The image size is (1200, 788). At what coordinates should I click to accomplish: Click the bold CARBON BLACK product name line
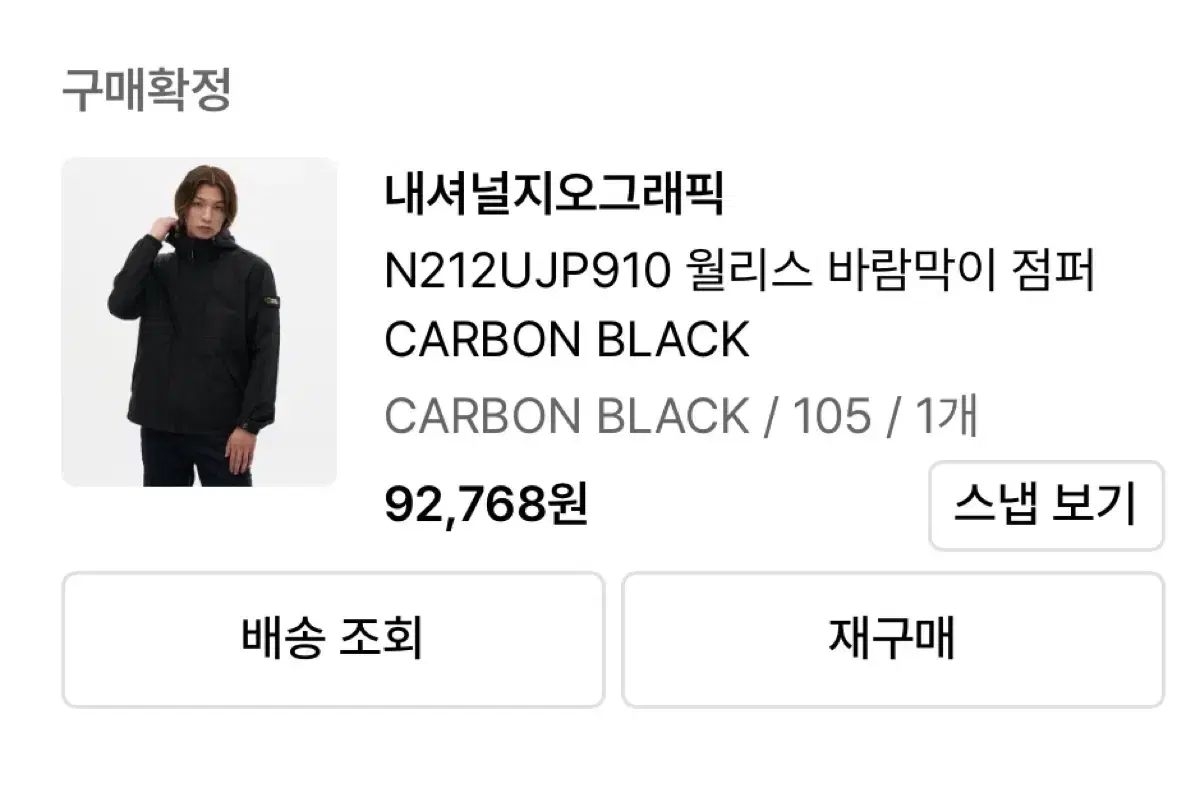coord(567,341)
